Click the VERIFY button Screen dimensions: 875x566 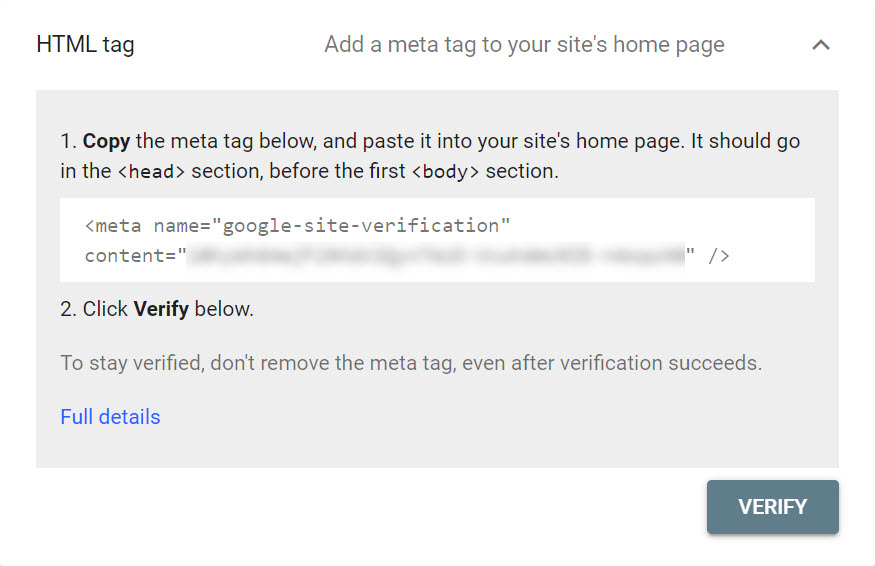772,507
